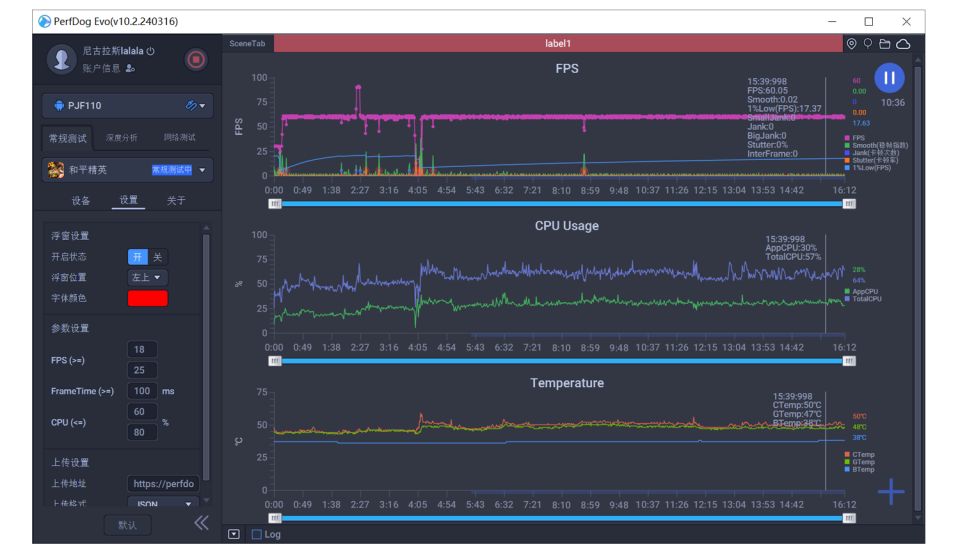960x551 pixels.
Task: Switch the floating window status to 关
Action: (157, 257)
